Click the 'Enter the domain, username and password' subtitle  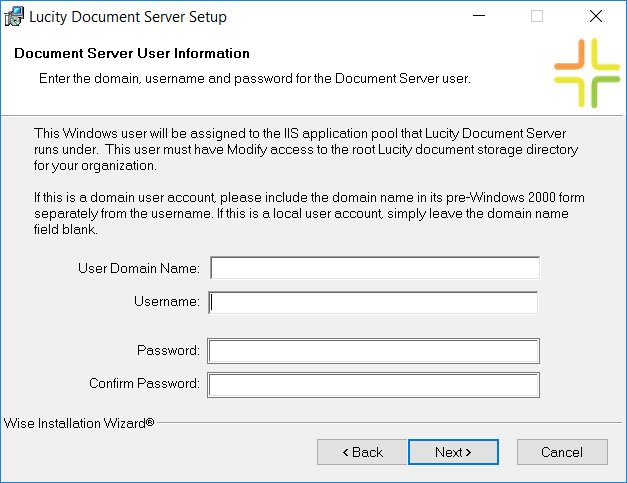[x=255, y=78]
